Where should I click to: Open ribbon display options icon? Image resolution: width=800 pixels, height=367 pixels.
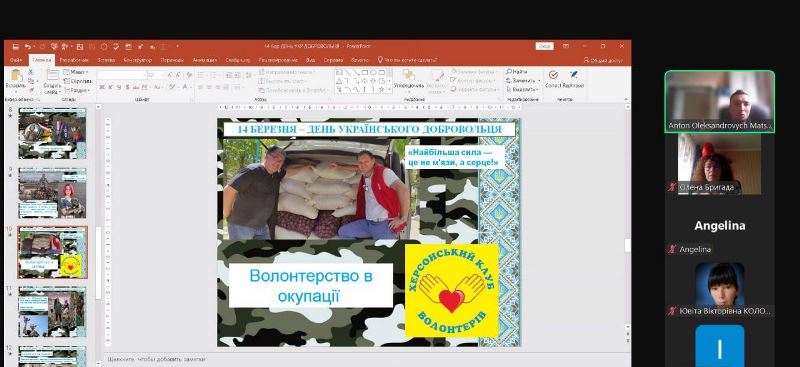point(565,46)
